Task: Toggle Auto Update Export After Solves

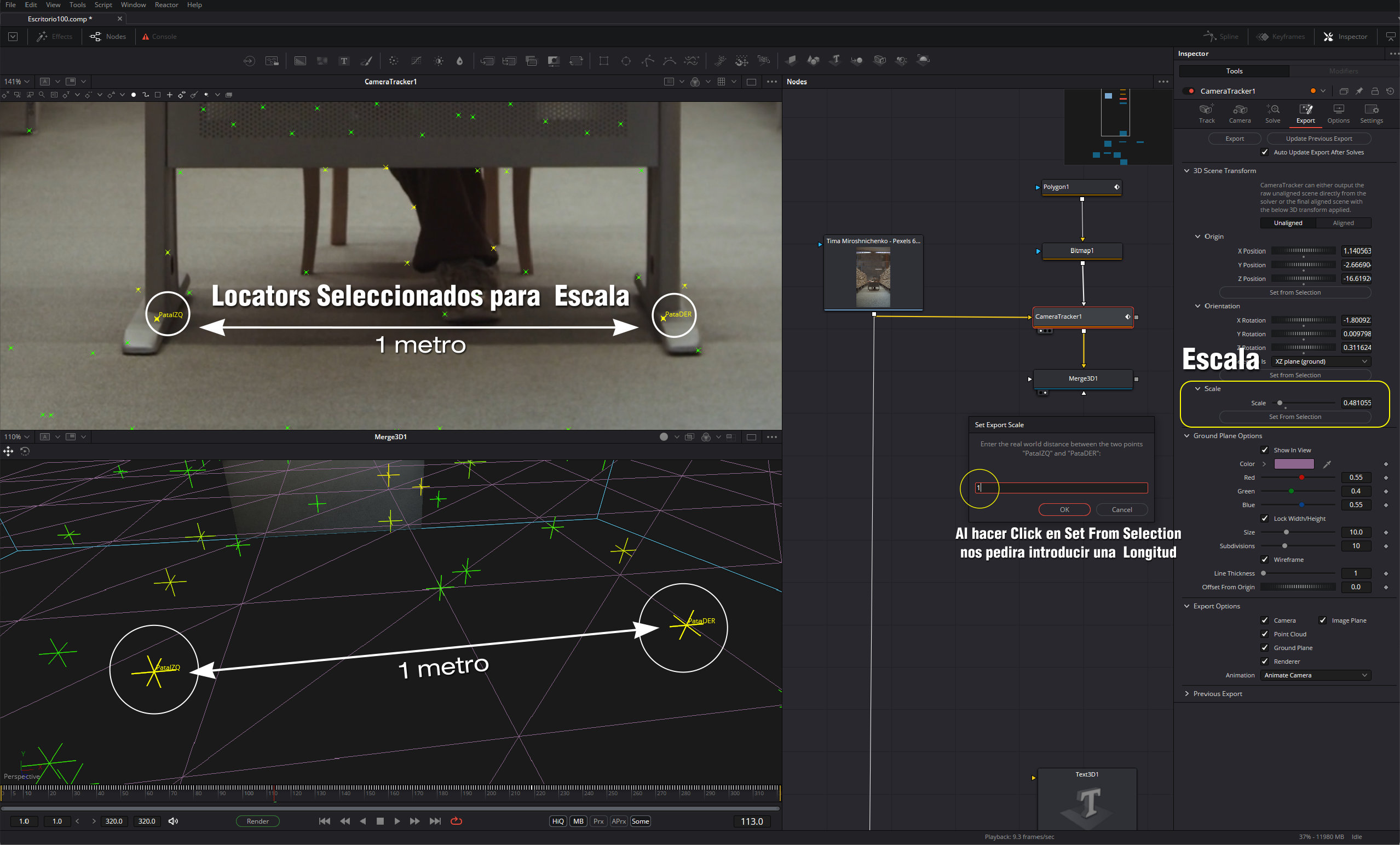Action: point(1264,152)
